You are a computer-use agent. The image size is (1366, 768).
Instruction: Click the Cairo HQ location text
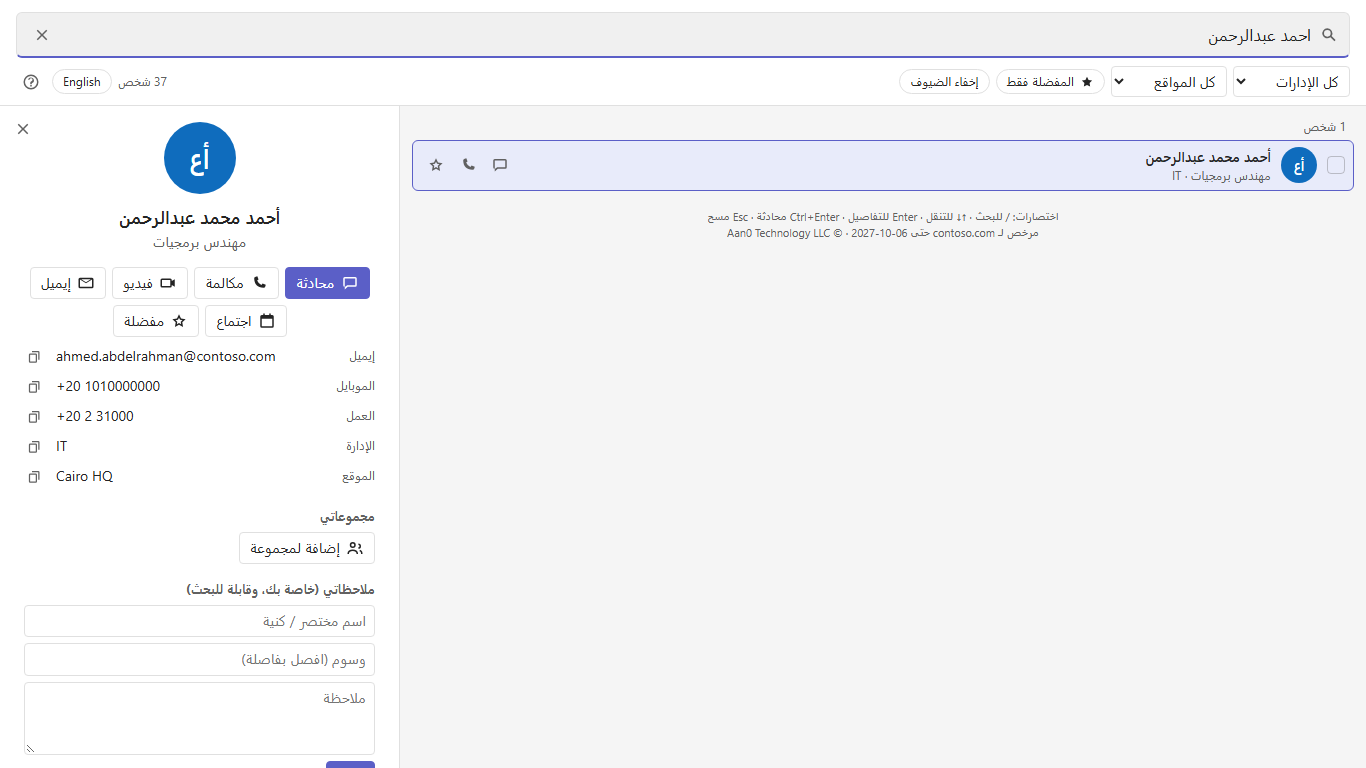pos(85,476)
